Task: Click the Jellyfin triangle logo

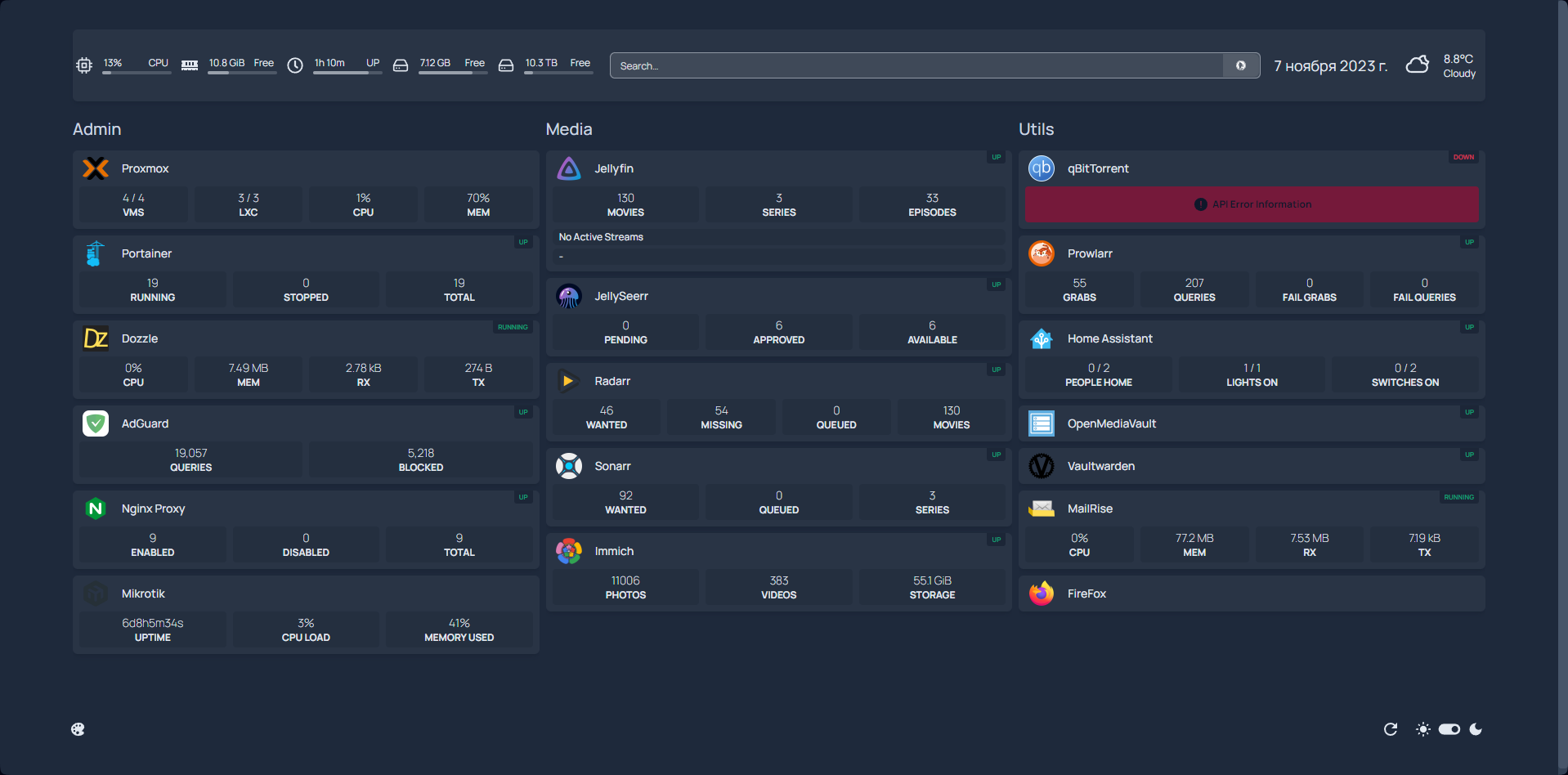Action: (569, 168)
